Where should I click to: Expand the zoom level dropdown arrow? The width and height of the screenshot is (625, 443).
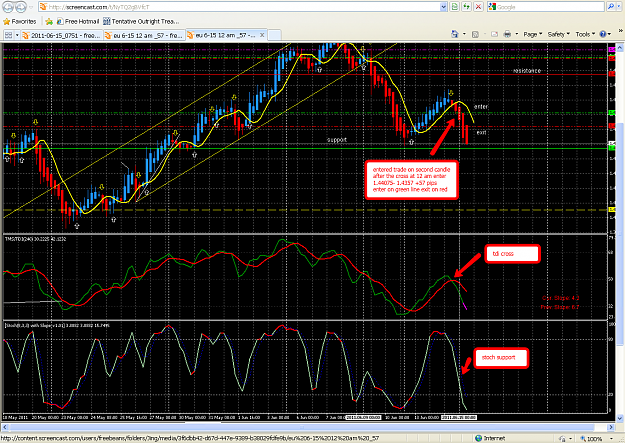click(611, 439)
